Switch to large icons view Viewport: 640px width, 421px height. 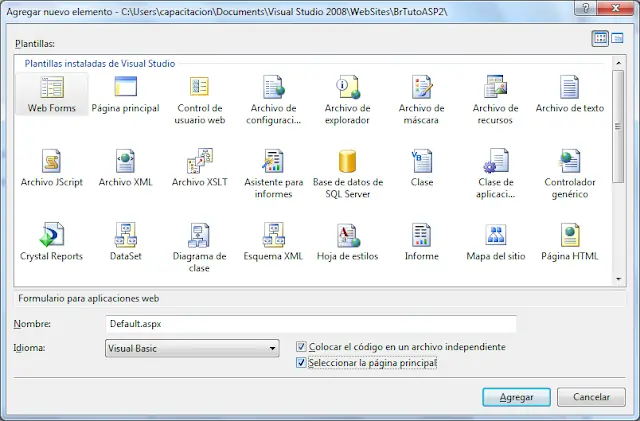600,38
